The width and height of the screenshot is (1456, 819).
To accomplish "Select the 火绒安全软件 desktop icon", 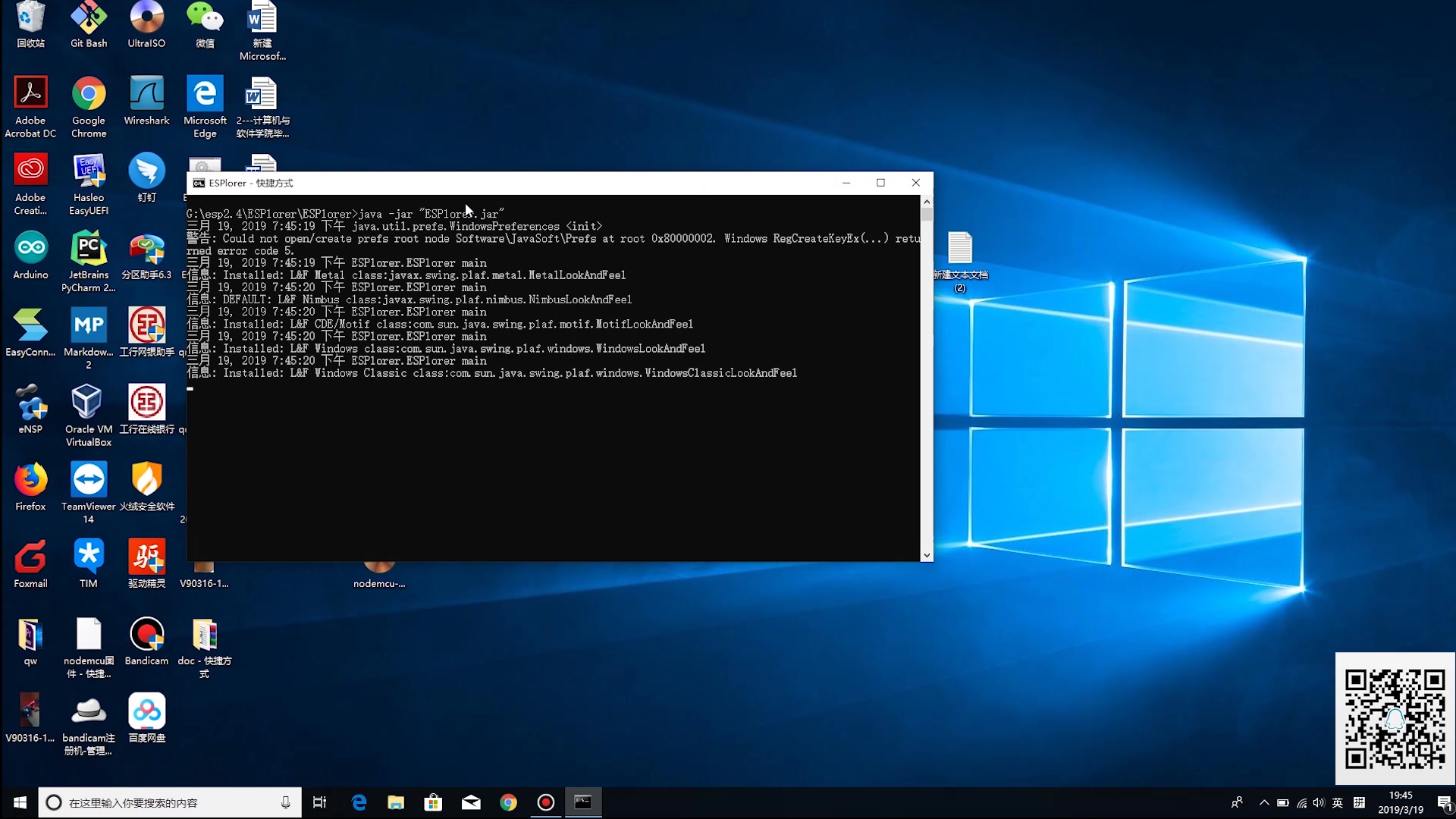I will pyautogui.click(x=146, y=486).
